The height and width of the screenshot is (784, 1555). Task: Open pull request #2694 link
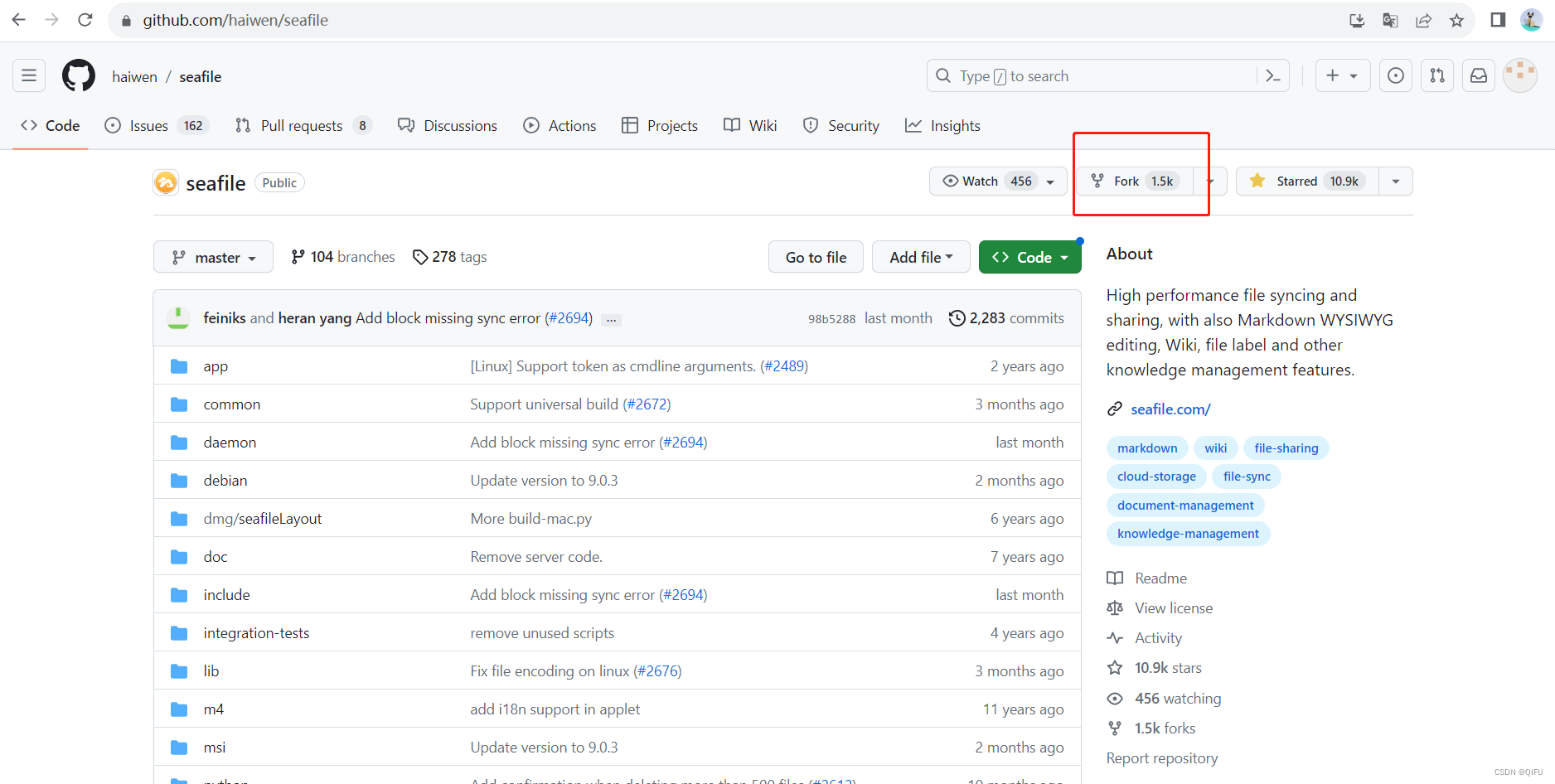569,317
